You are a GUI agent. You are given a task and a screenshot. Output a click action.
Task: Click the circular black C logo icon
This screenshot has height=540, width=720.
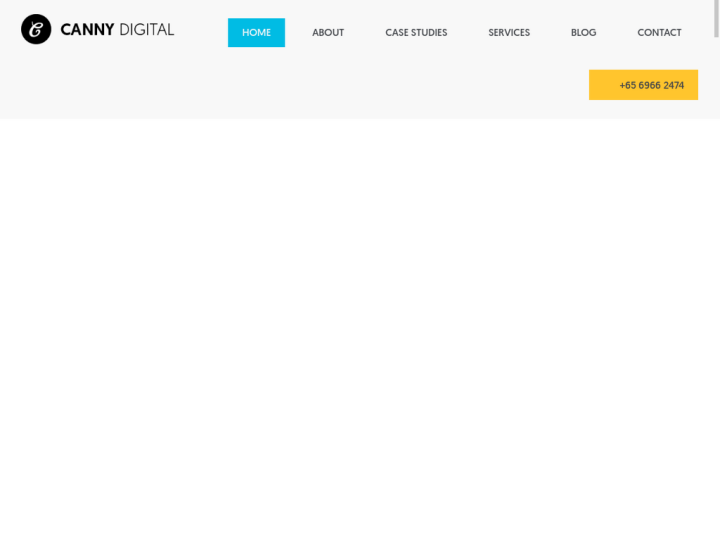point(36,30)
